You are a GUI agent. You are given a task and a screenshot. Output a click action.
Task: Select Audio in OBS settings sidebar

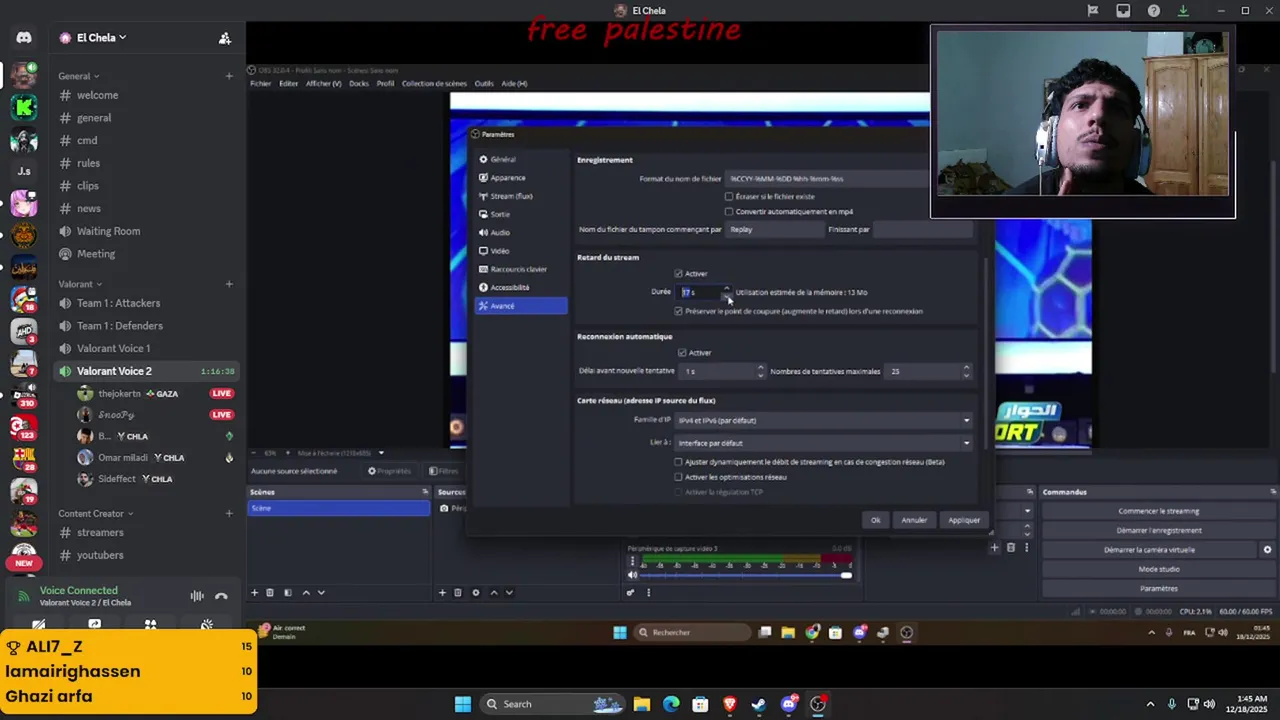[x=520, y=232]
